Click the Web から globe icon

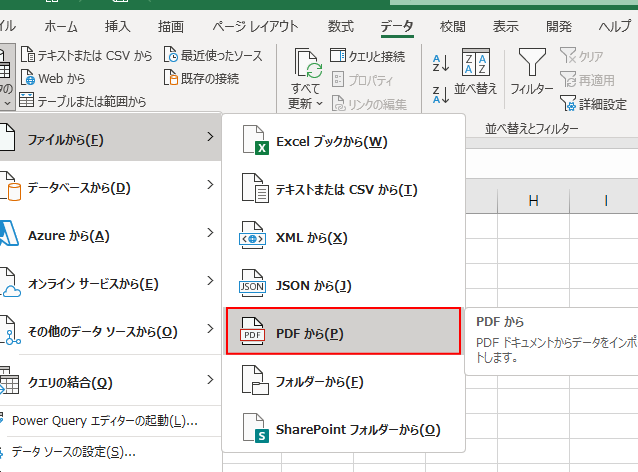tap(27, 78)
